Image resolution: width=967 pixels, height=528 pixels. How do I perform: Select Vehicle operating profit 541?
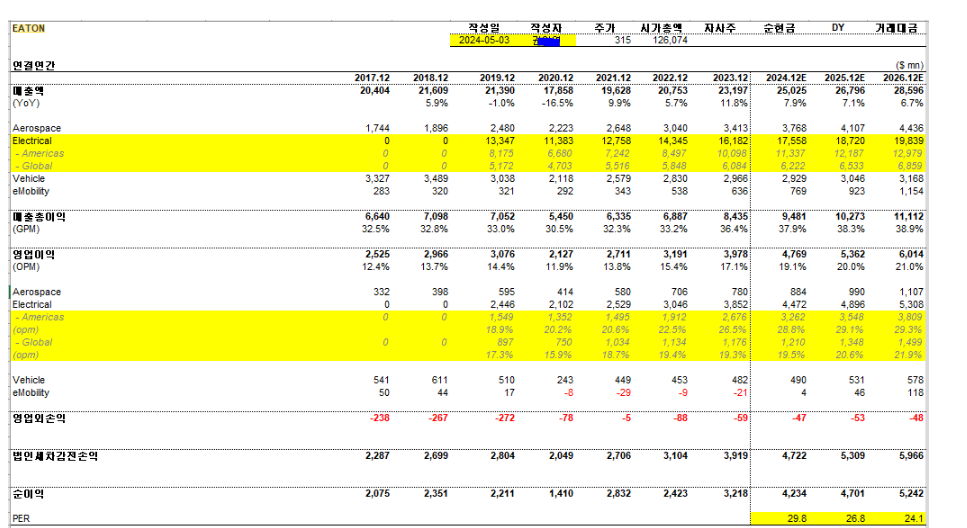[x=382, y=380]
